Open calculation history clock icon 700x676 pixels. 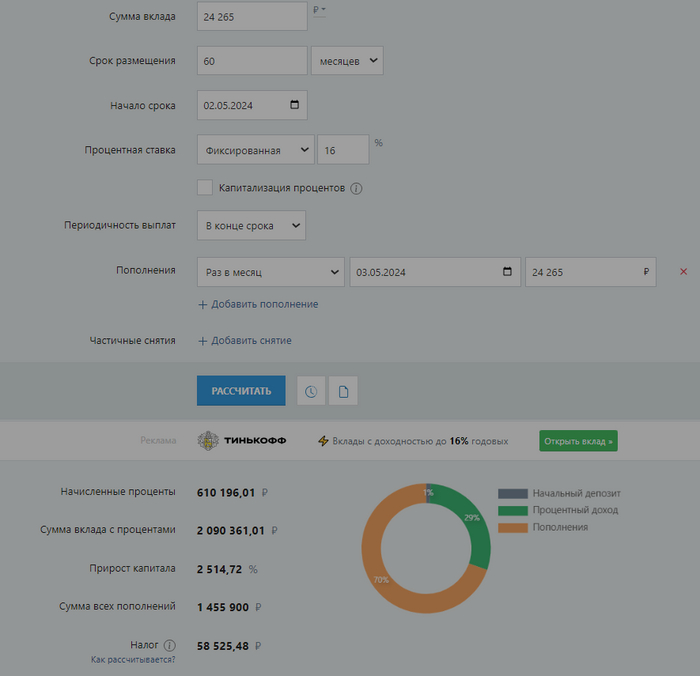point(311,391)
